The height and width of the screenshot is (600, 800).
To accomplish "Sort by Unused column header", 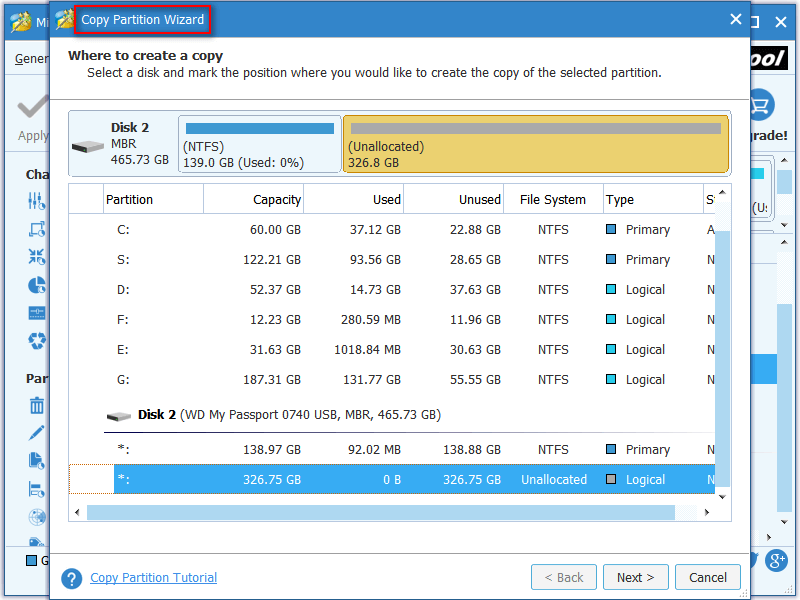I will pyautogui.click(x=453, y=199).
